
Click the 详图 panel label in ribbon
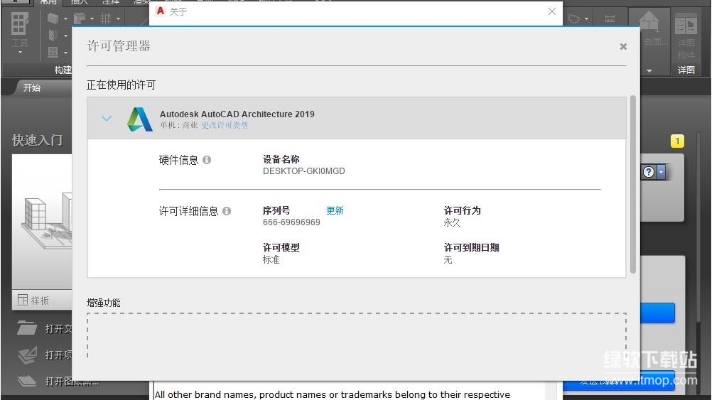pos(686,70)
